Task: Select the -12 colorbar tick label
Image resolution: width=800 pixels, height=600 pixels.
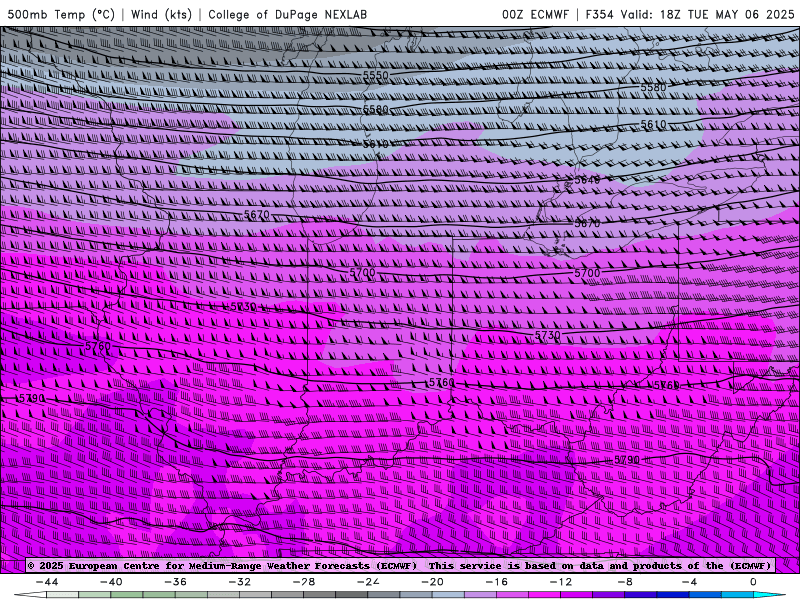Action: tap(561, 582)
